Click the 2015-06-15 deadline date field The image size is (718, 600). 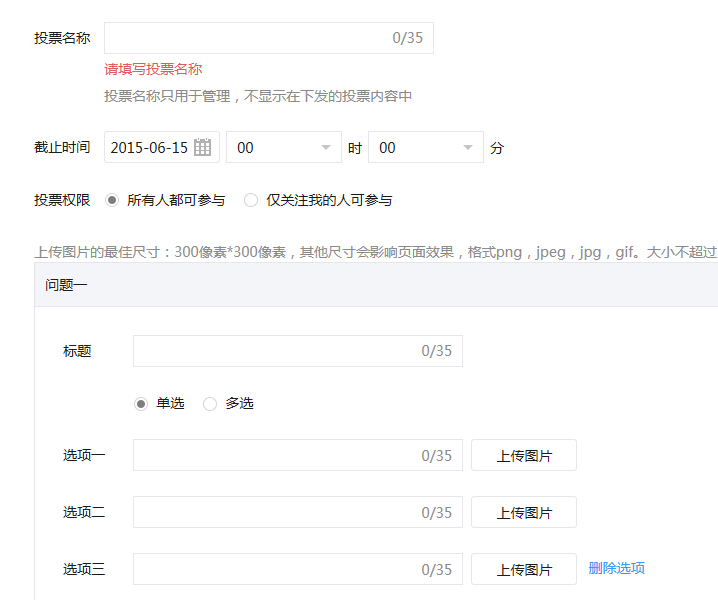[150, 147]
